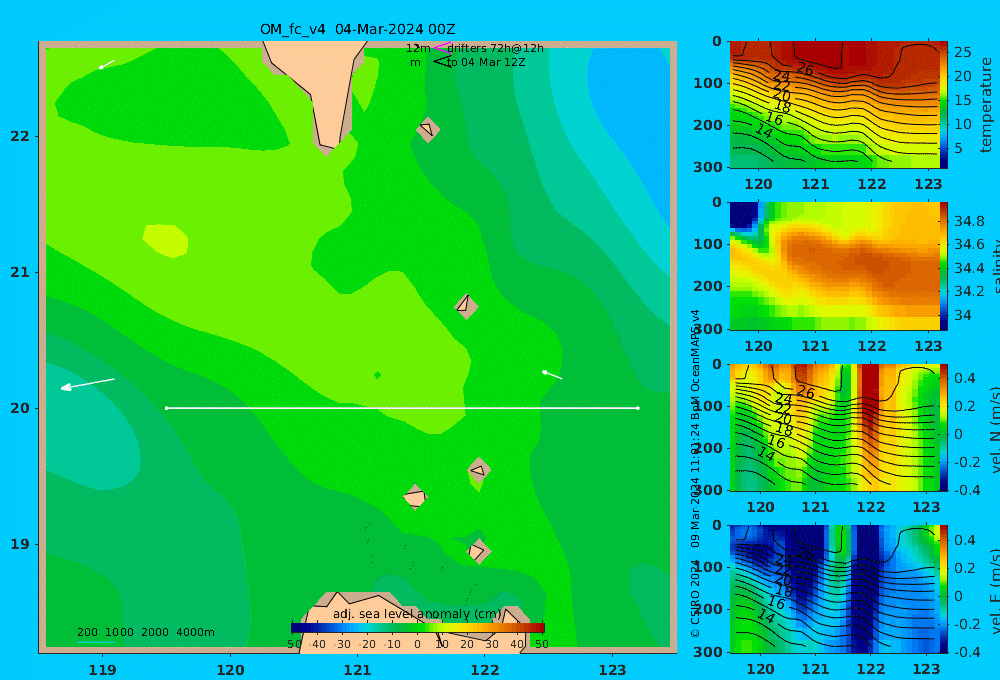Viewport: 1000px width, 680px height.
Task: Click the latitude label '22' on the map axis
Action: pyautogui.click(x=20, y=136)
